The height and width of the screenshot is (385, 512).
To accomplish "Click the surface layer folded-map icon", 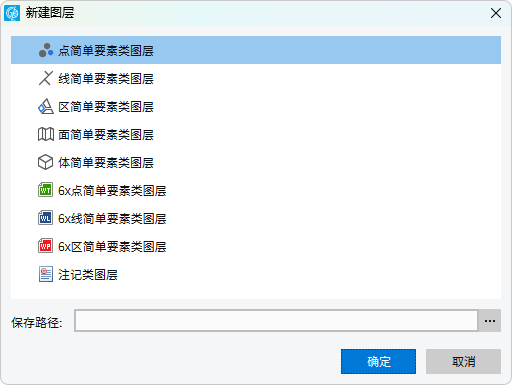I will pos(46,134).
